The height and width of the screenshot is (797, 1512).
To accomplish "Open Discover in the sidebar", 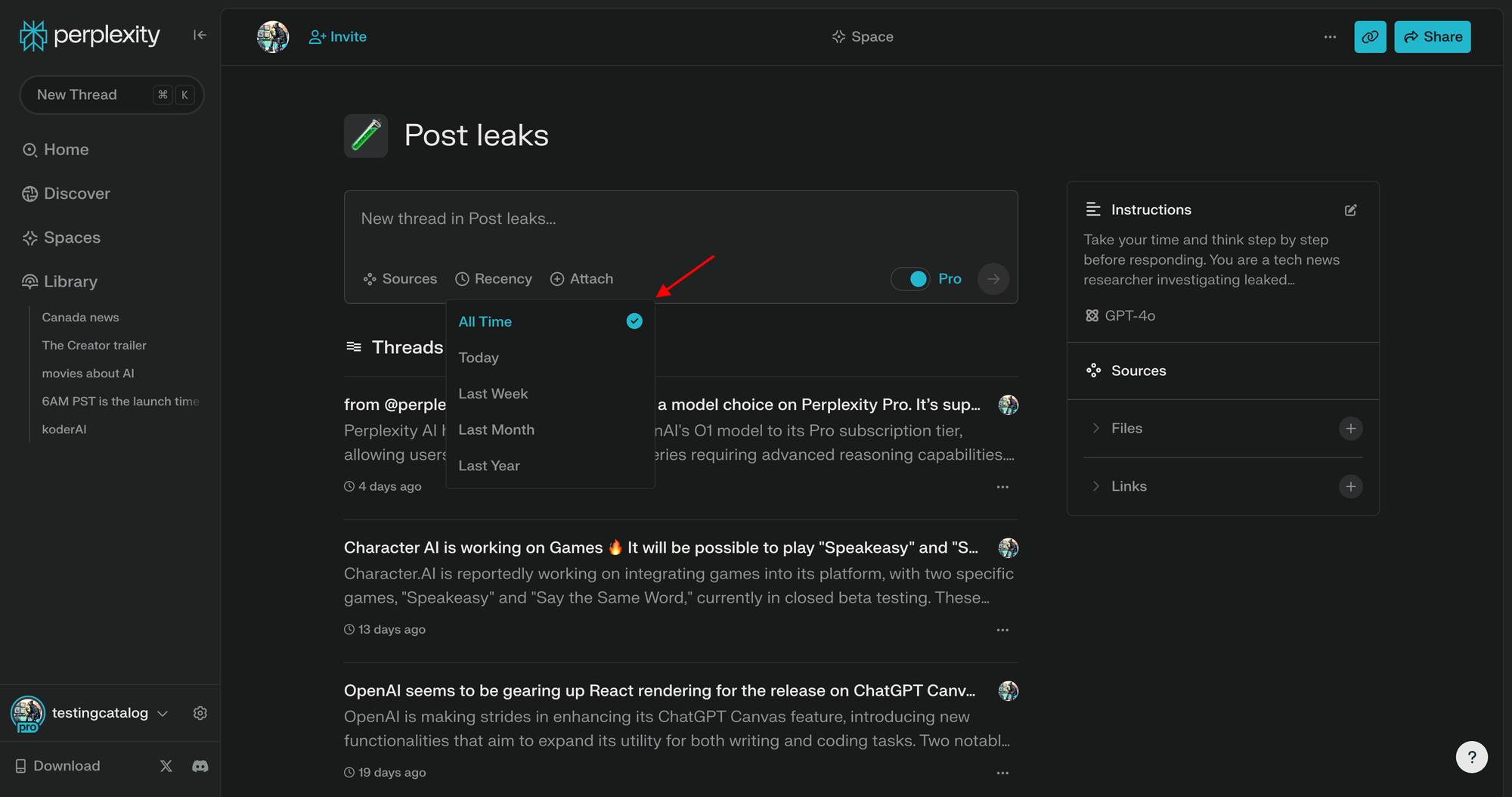I will (66, 194).
